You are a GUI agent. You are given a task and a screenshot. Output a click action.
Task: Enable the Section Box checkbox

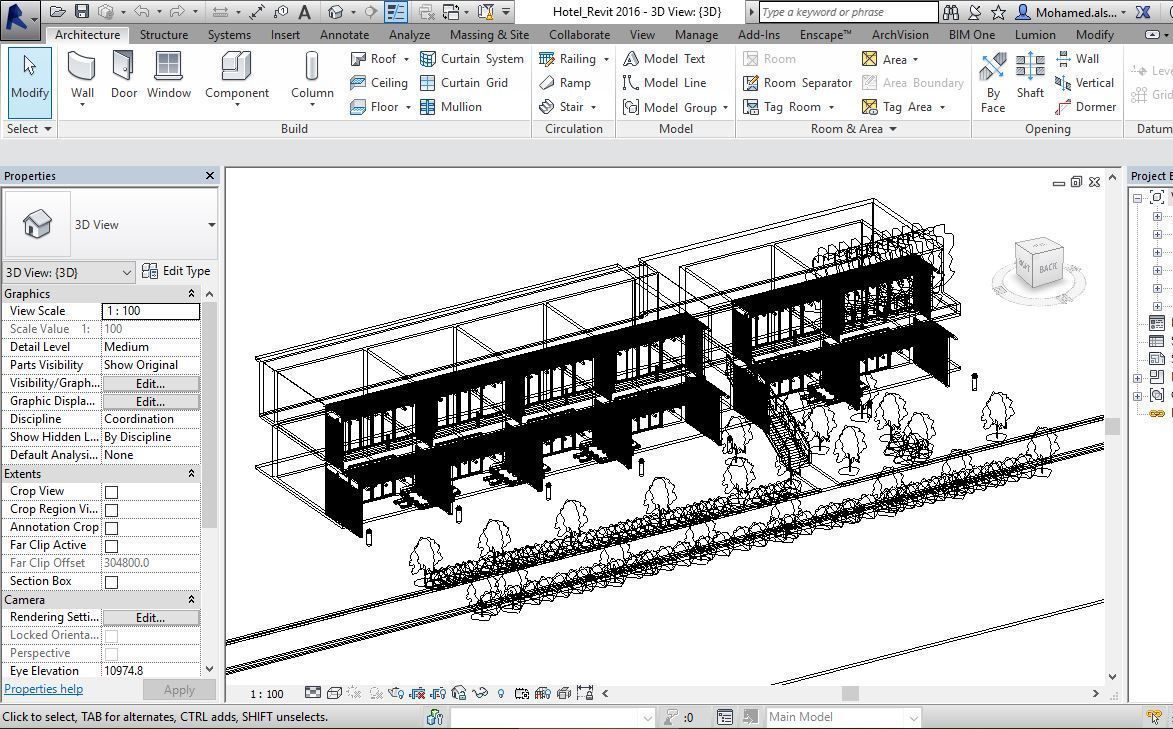click(x=111, y=582)
